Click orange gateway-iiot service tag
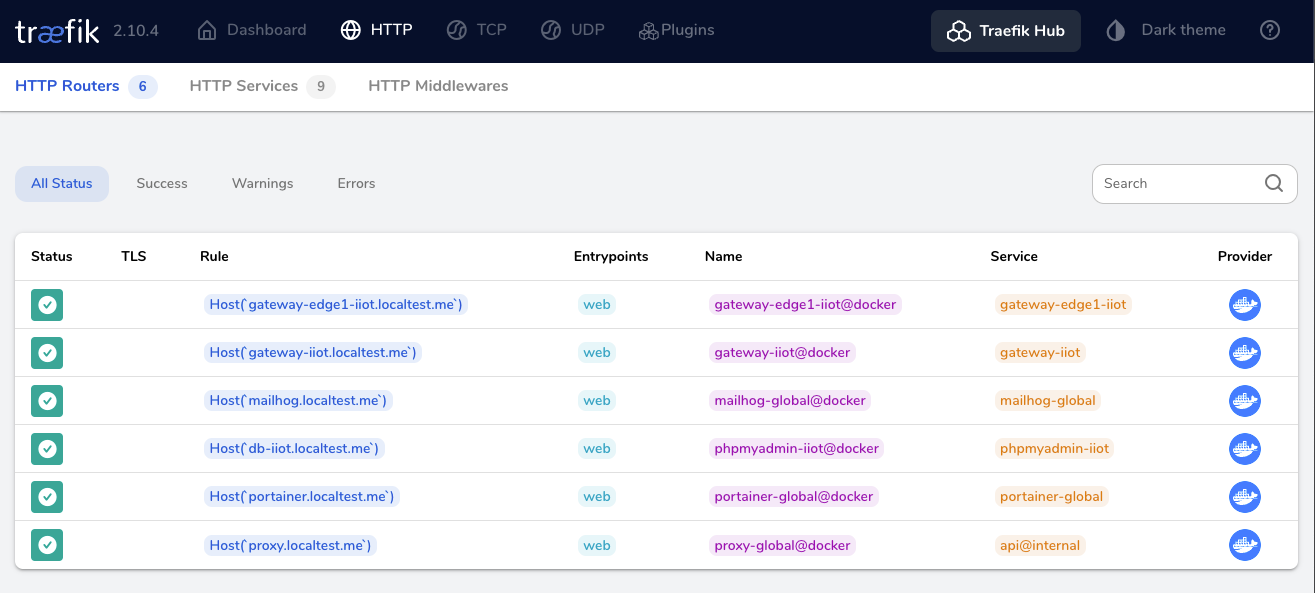 click(1040, 352)
